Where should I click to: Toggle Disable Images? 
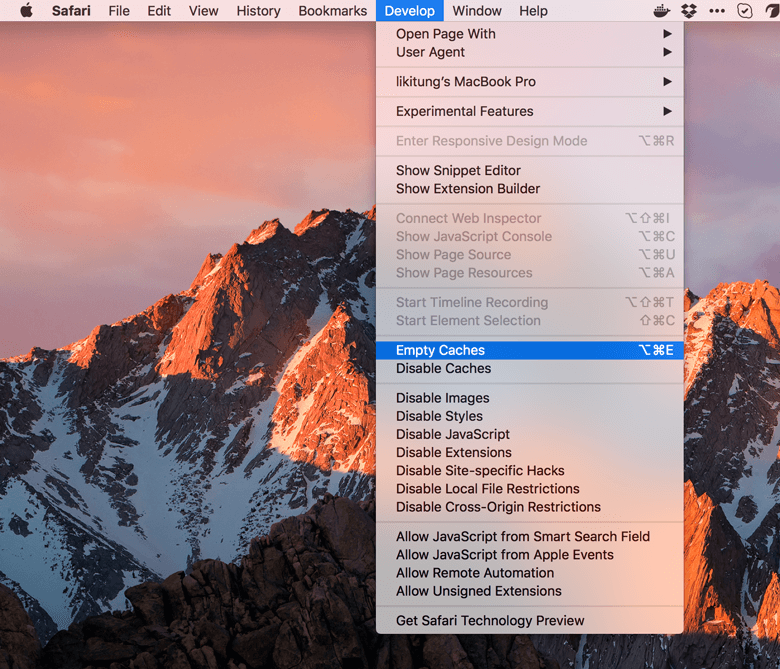(530, 398)
